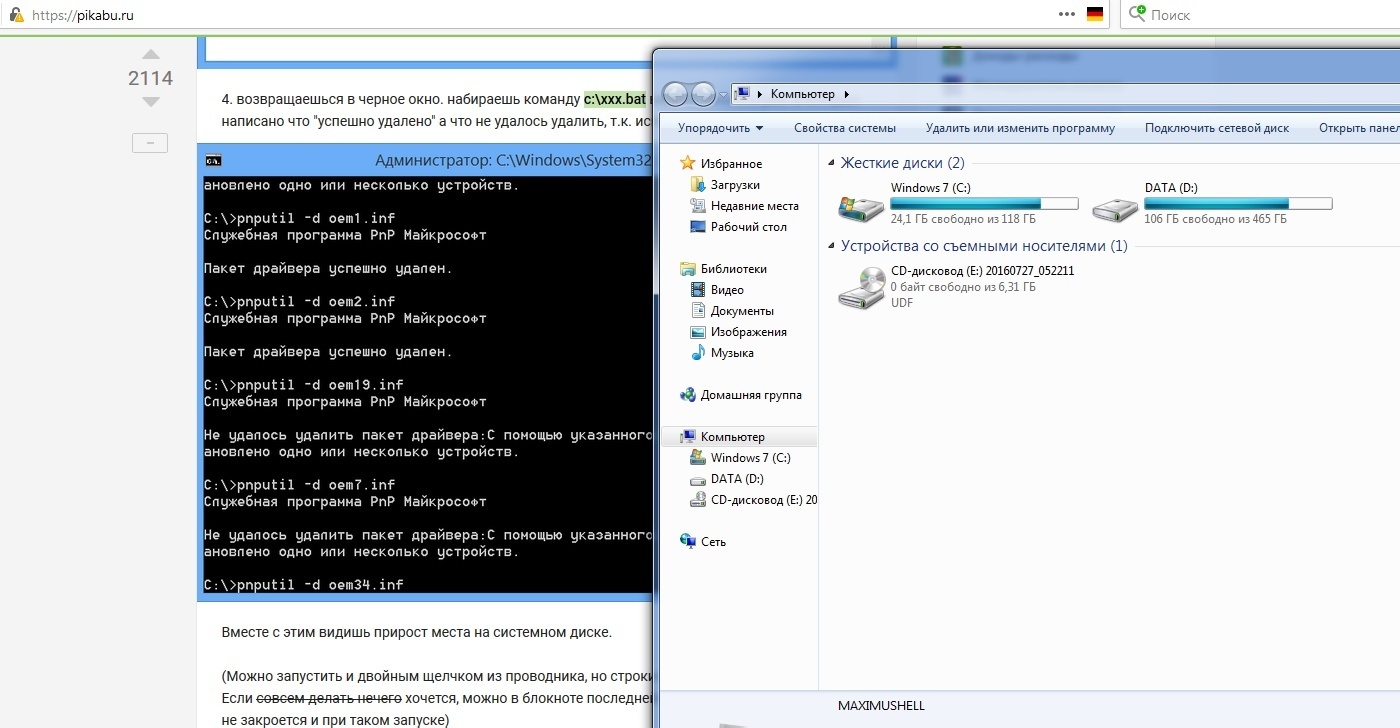1400x728 pixels.
Task: Click Удалить или изменить программу
Action: pos(1020,128)
